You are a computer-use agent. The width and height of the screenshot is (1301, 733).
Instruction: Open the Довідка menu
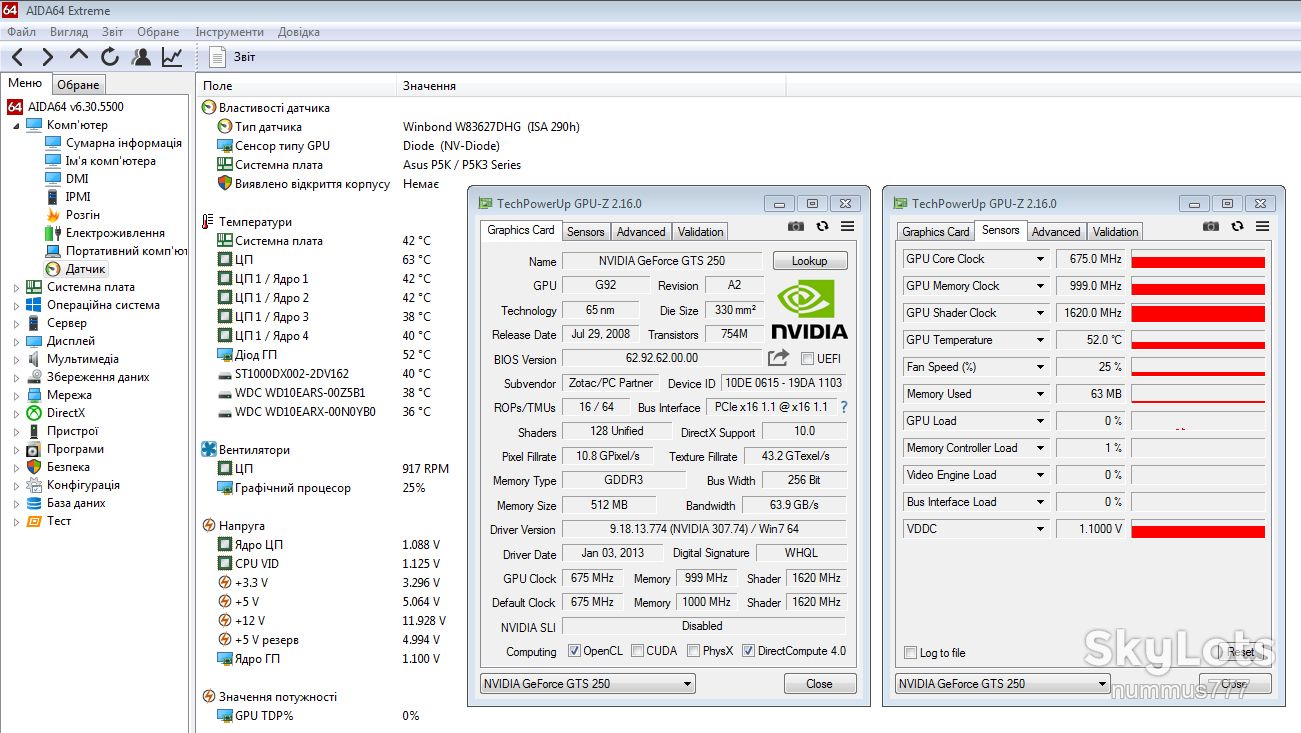pyautogui.click(x=299, y=32)
